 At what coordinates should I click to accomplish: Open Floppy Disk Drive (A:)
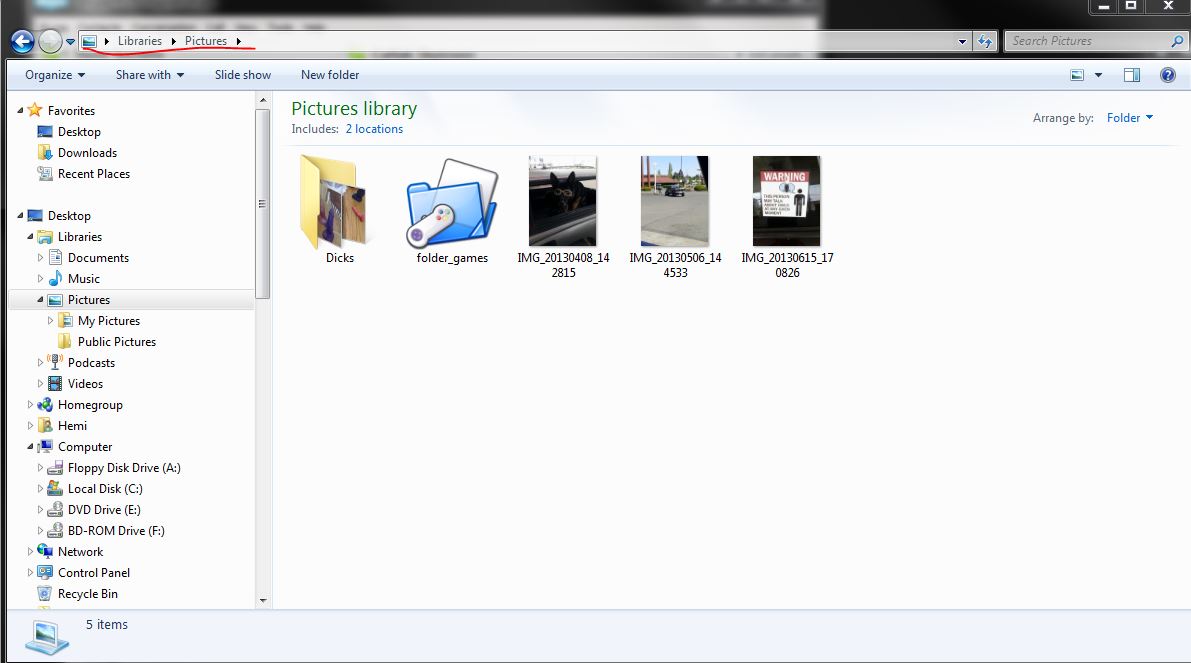pyautogui.click(x=124, y=468)
